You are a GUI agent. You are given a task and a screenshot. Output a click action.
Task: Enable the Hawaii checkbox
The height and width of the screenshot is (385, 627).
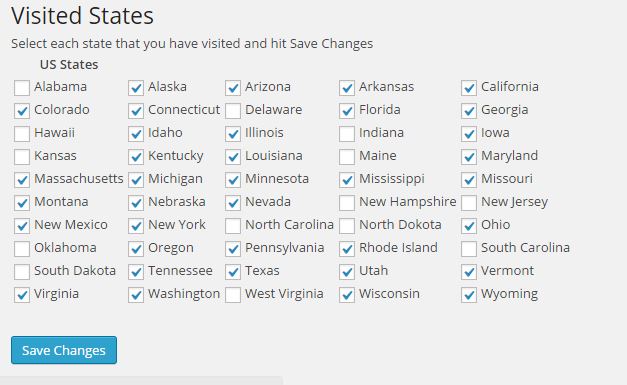click(22, 134)
